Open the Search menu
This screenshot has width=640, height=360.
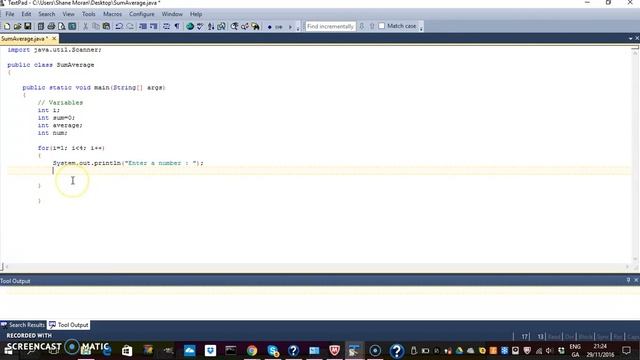[x=47, y=14]
